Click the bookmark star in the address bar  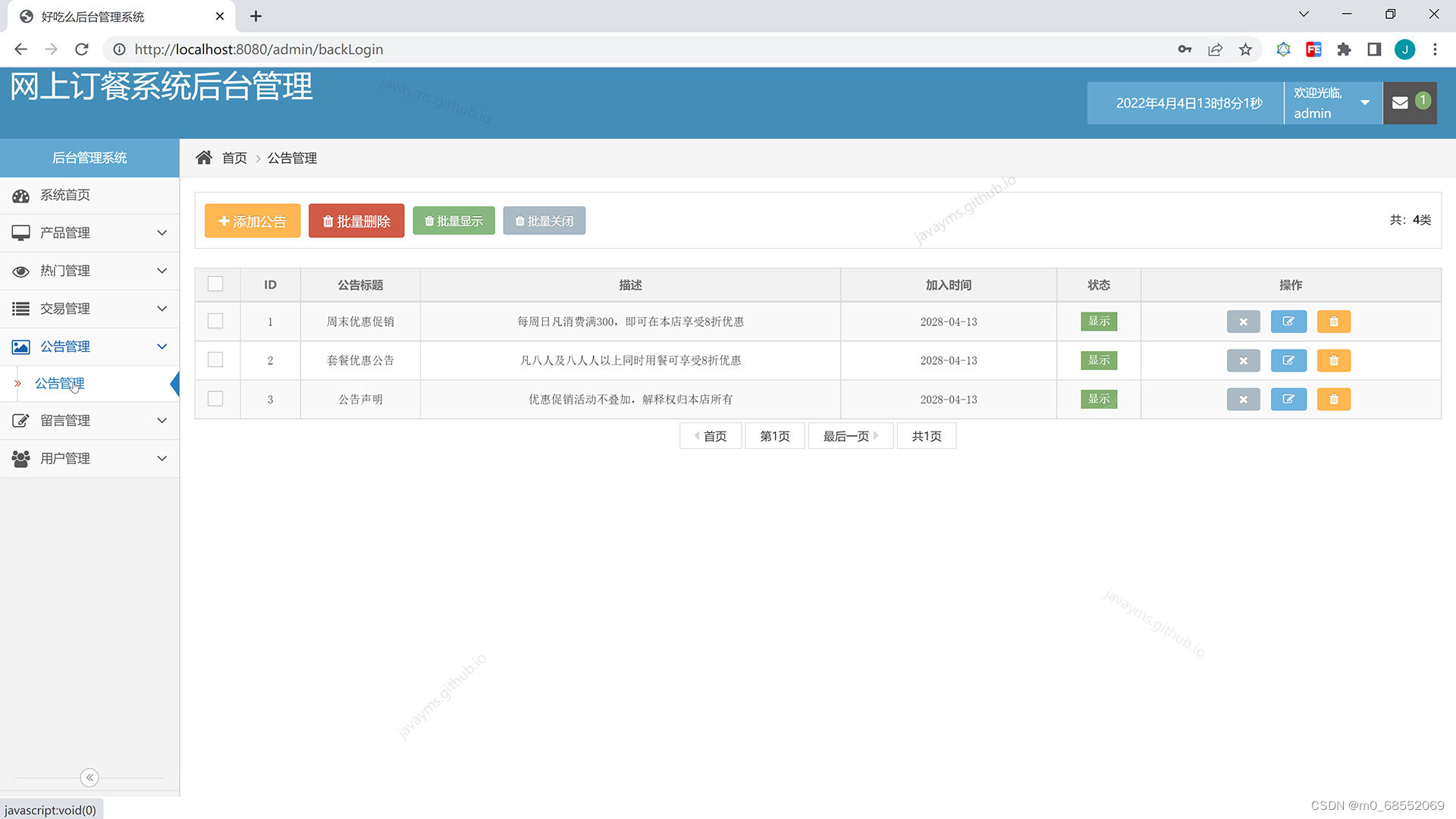[x=1245, y=49]
